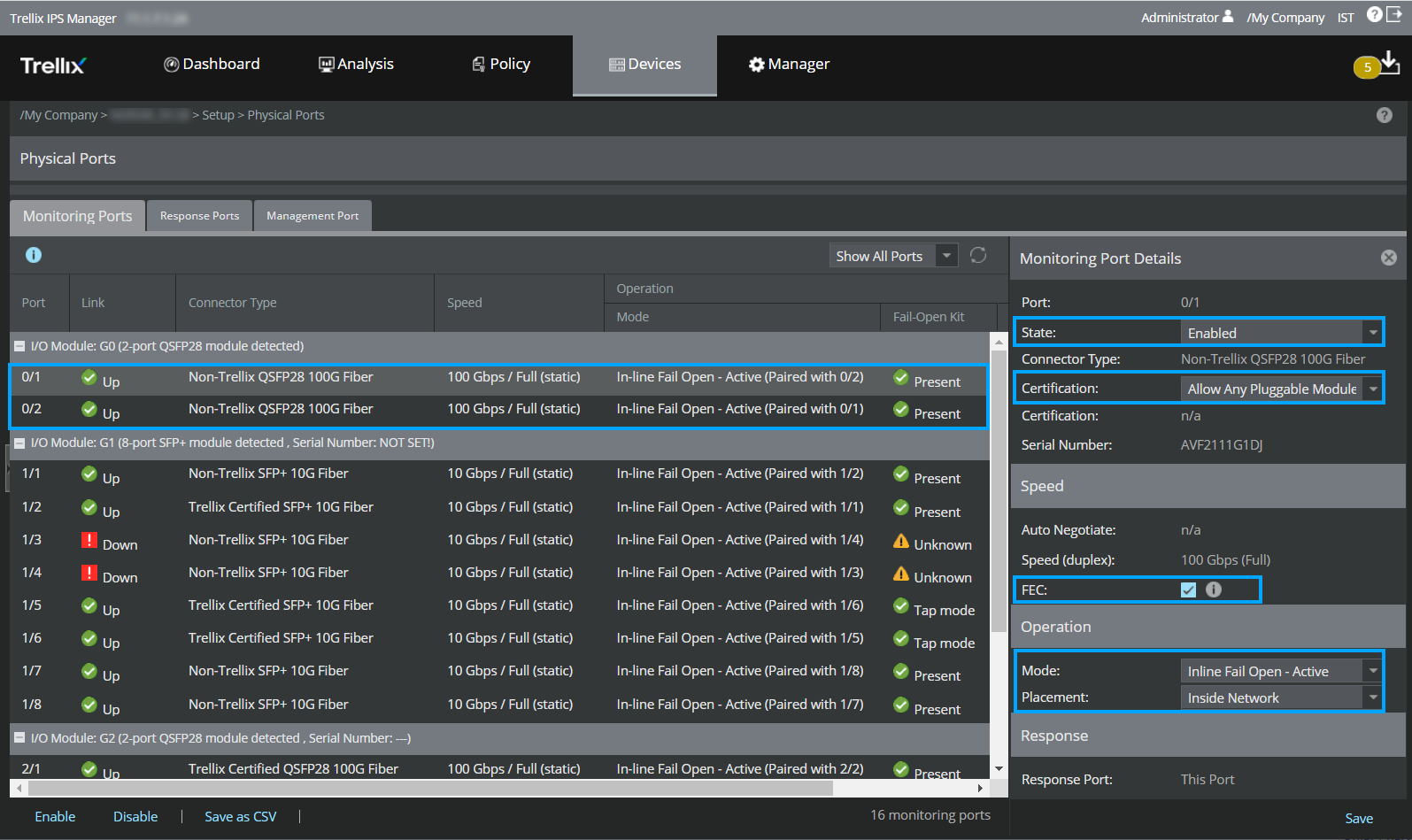
Task: Toggle the FEC checkbox
Action: click(1188, 590)
